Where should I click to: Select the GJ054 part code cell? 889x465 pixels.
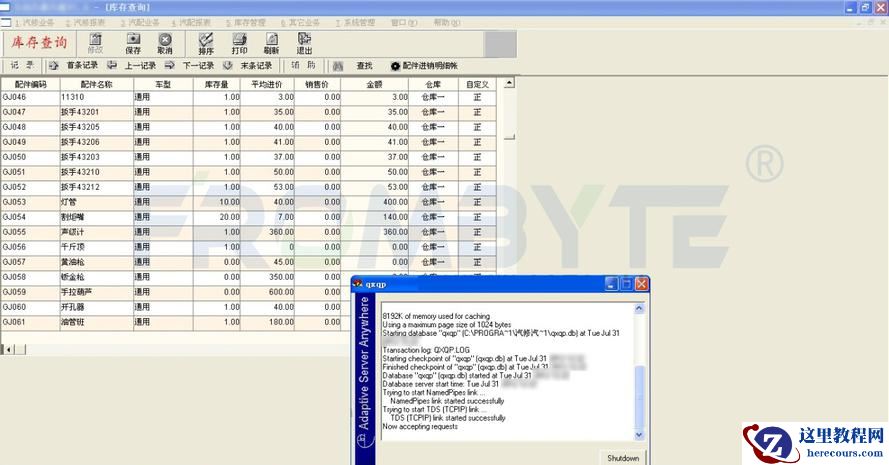30,217
